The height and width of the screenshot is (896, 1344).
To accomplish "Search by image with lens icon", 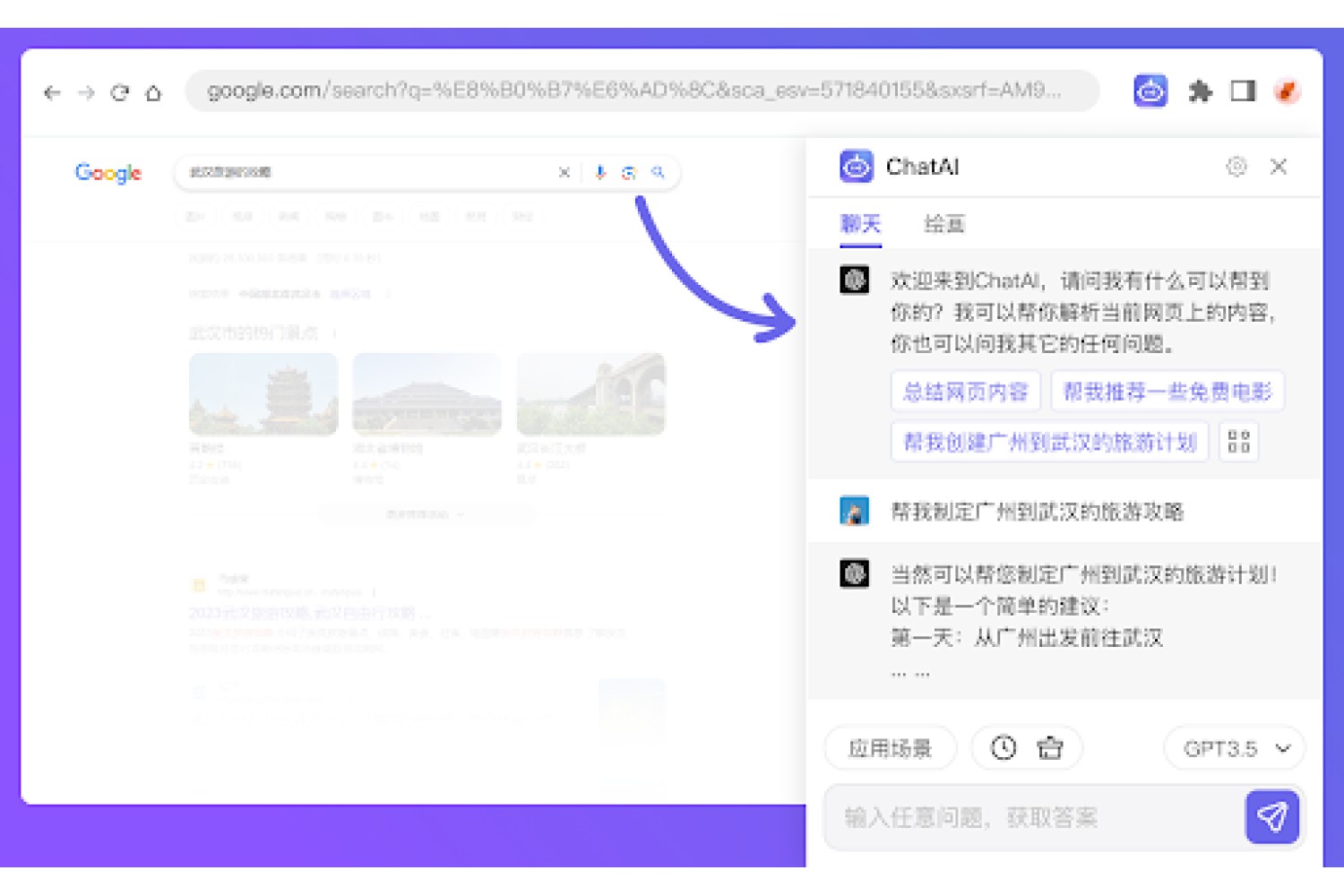I will [x=629, y=172].
